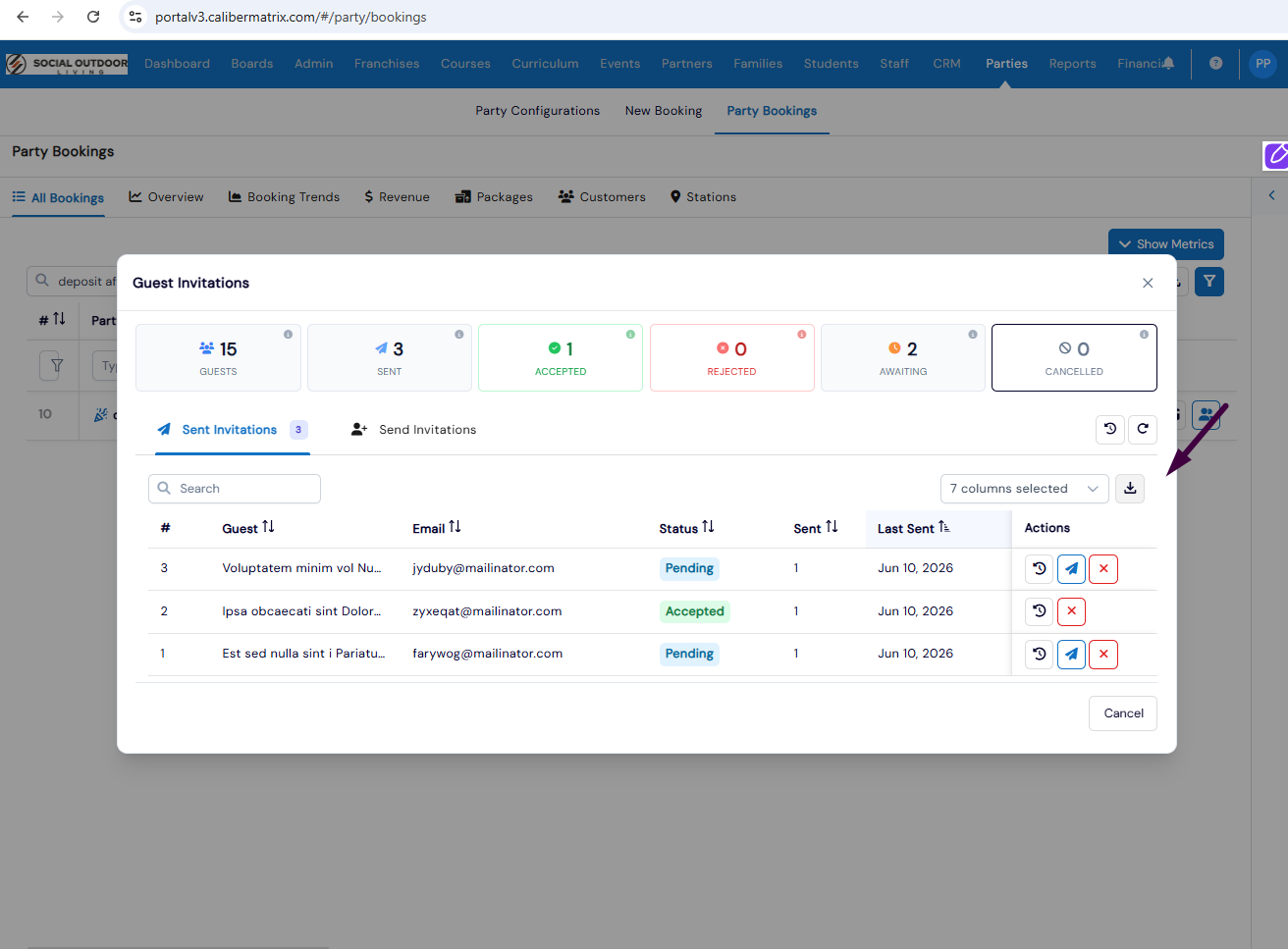Sort the table by Guest column
Viewport: 1288px width, 949px height.
pos(248,528)
